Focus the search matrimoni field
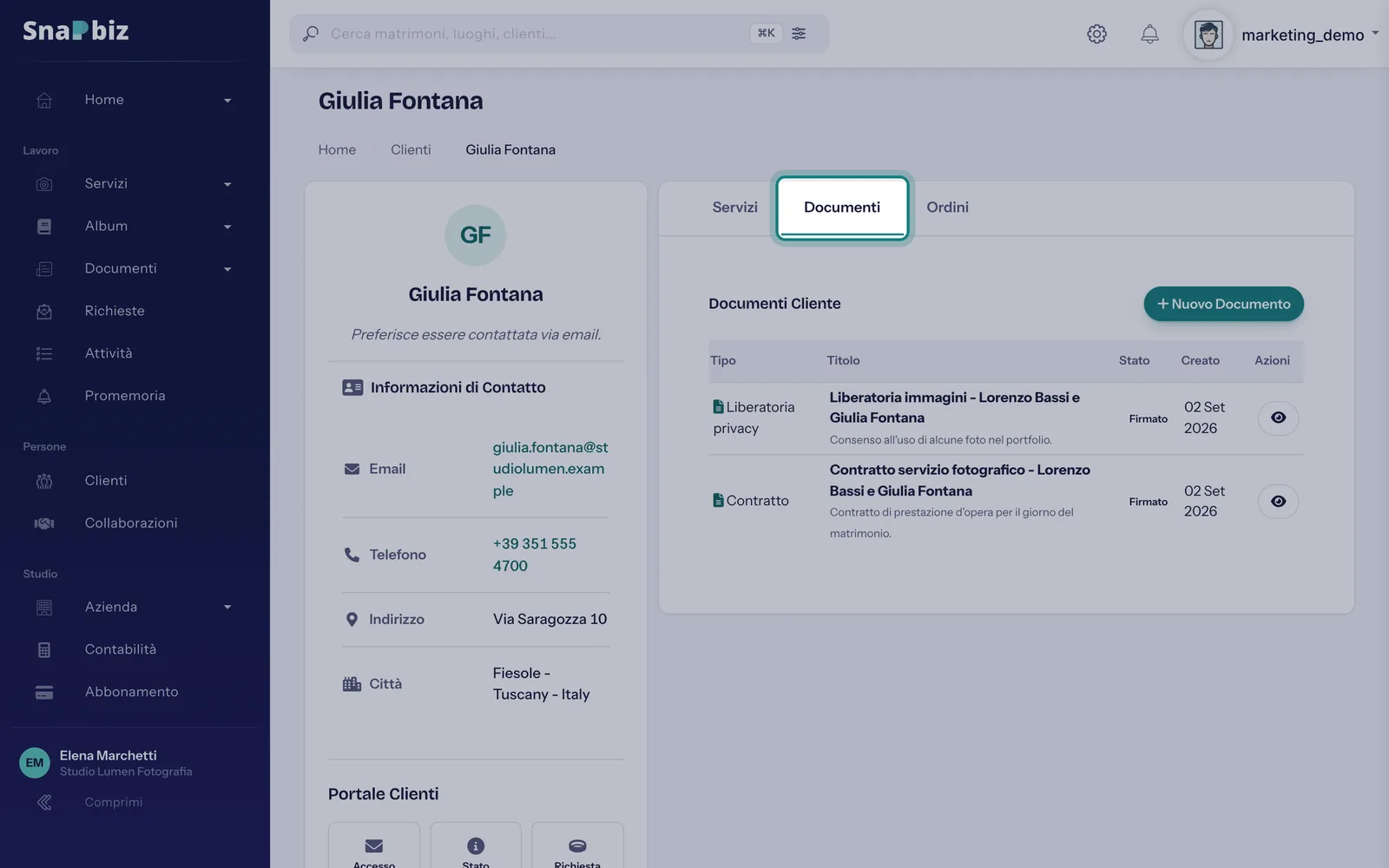Image resolution: width=1389 pixels, height=868 pixels. pos(559,33)
